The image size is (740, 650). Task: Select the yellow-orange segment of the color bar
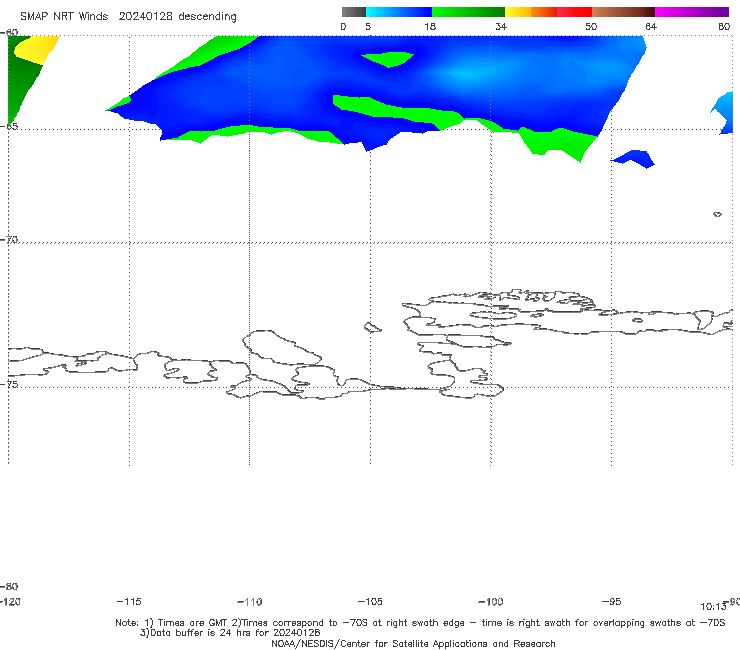click(x=531, y=12)
